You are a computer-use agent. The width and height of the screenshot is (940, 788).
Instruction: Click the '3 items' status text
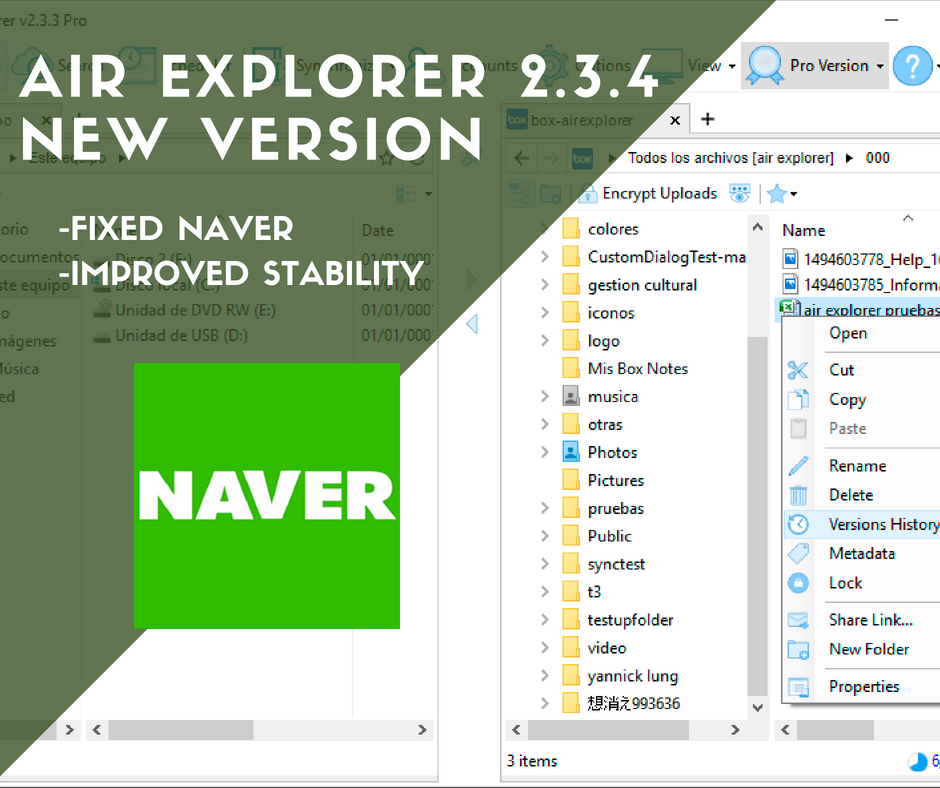click(x=532, y=761)
